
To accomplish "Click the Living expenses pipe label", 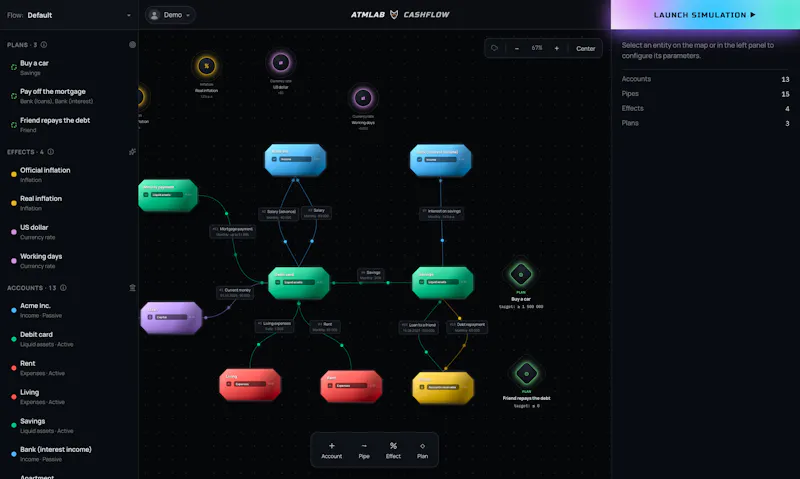I will click(274, 326).
